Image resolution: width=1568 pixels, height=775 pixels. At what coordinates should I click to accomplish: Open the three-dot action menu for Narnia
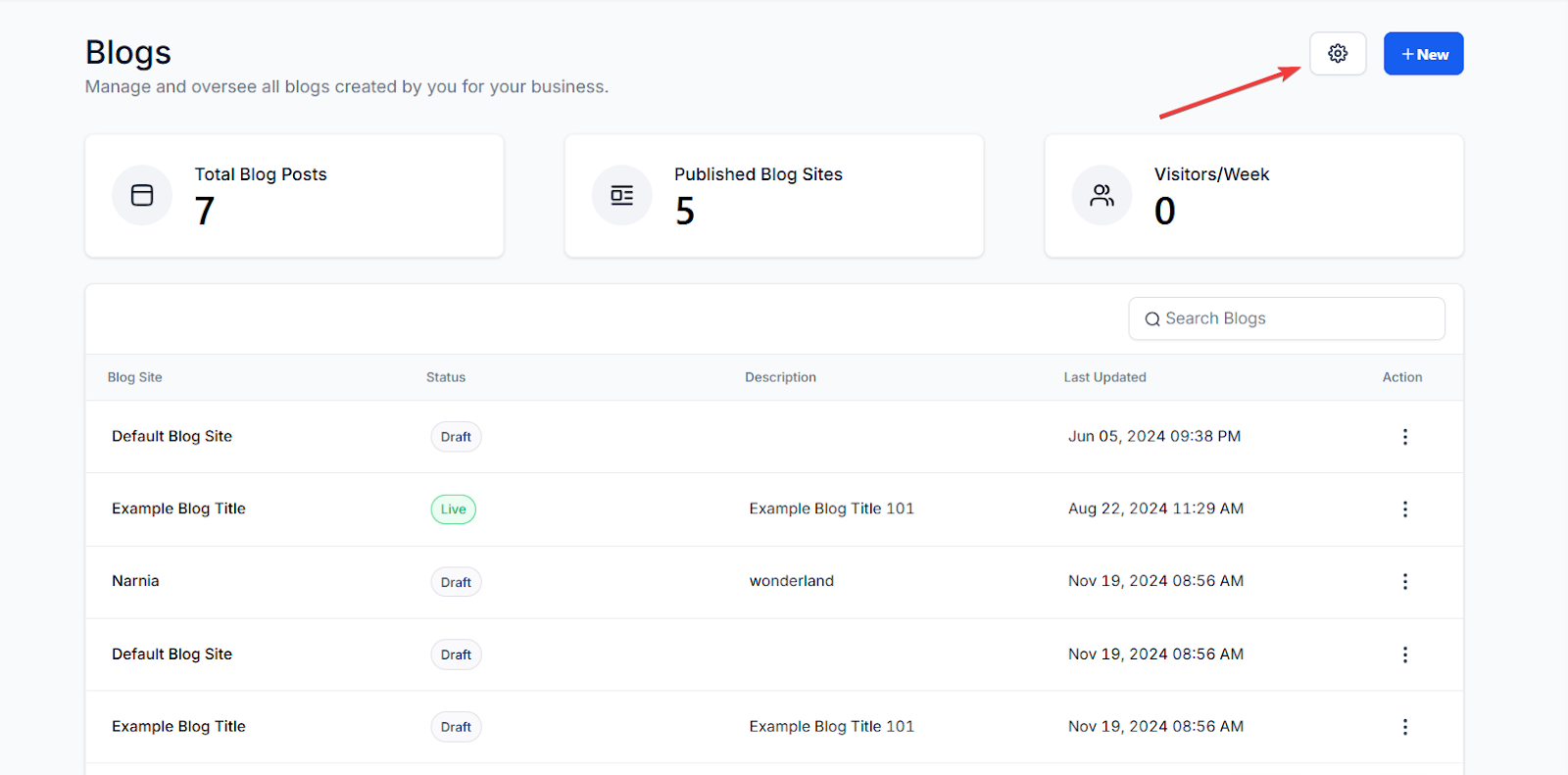(x=1404, y=582)
